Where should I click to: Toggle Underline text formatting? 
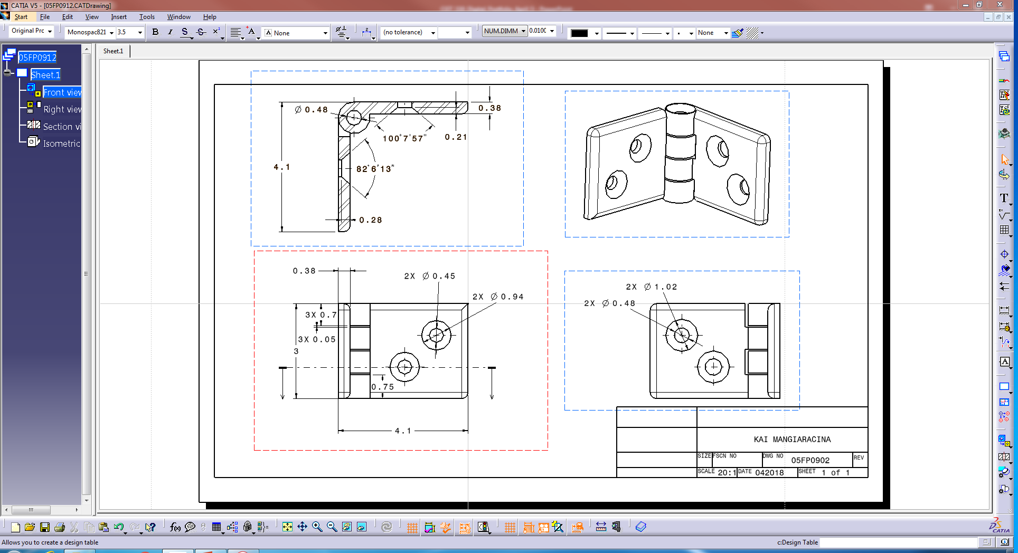point(185,32)
